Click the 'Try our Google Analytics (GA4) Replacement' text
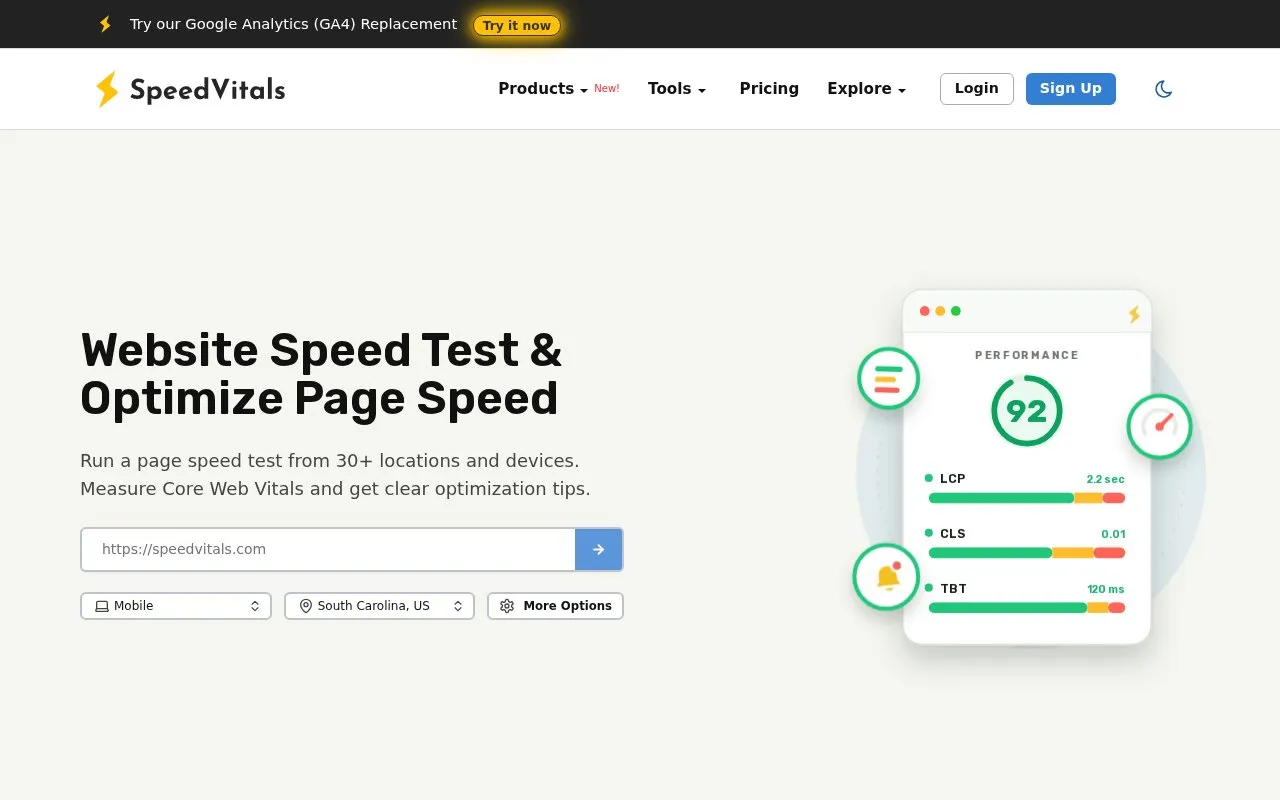The height and width of the screenshot is (800, 1280). [x=293, y=24]
